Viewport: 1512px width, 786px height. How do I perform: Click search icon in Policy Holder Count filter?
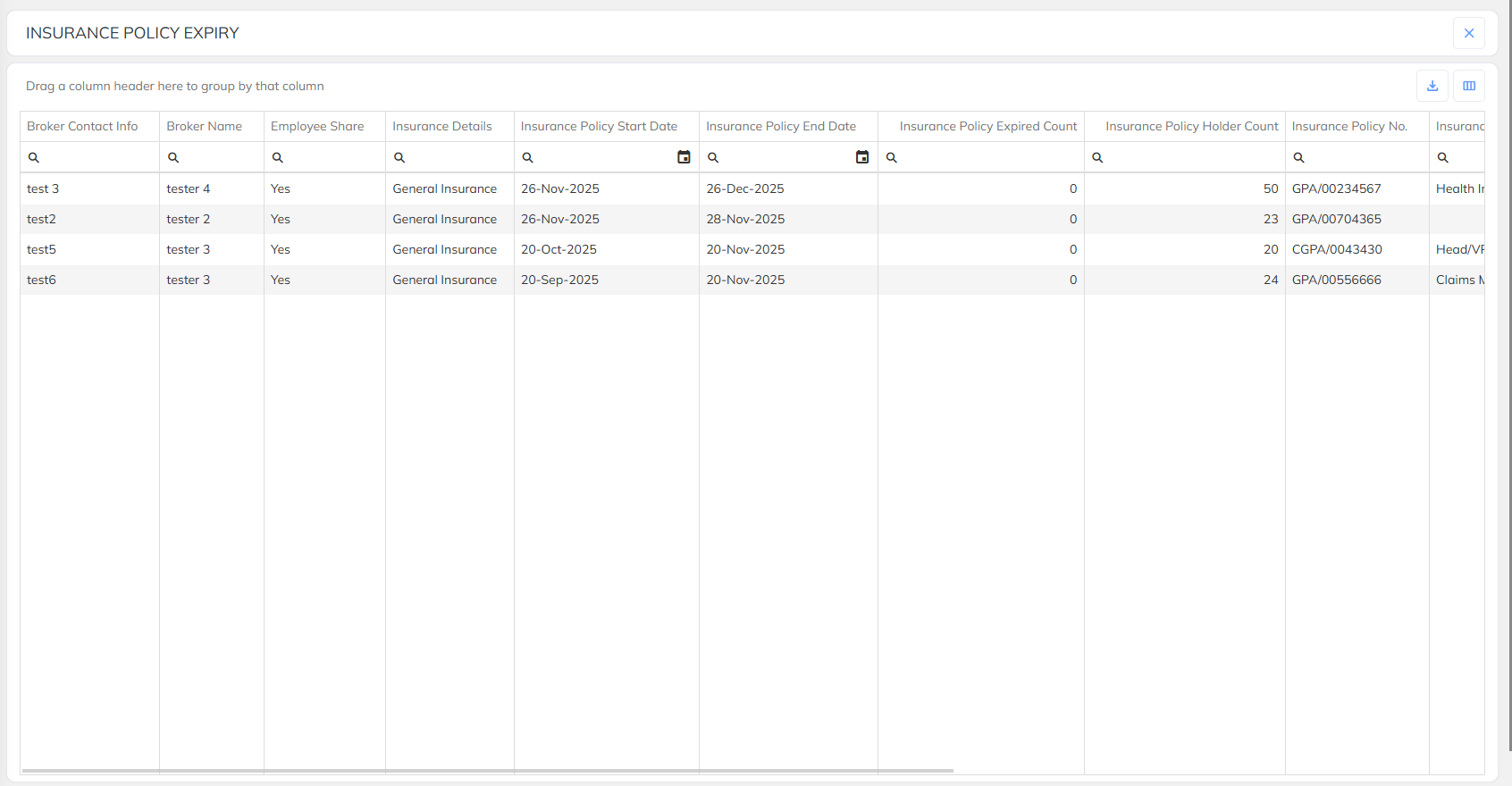point(1097,157)
